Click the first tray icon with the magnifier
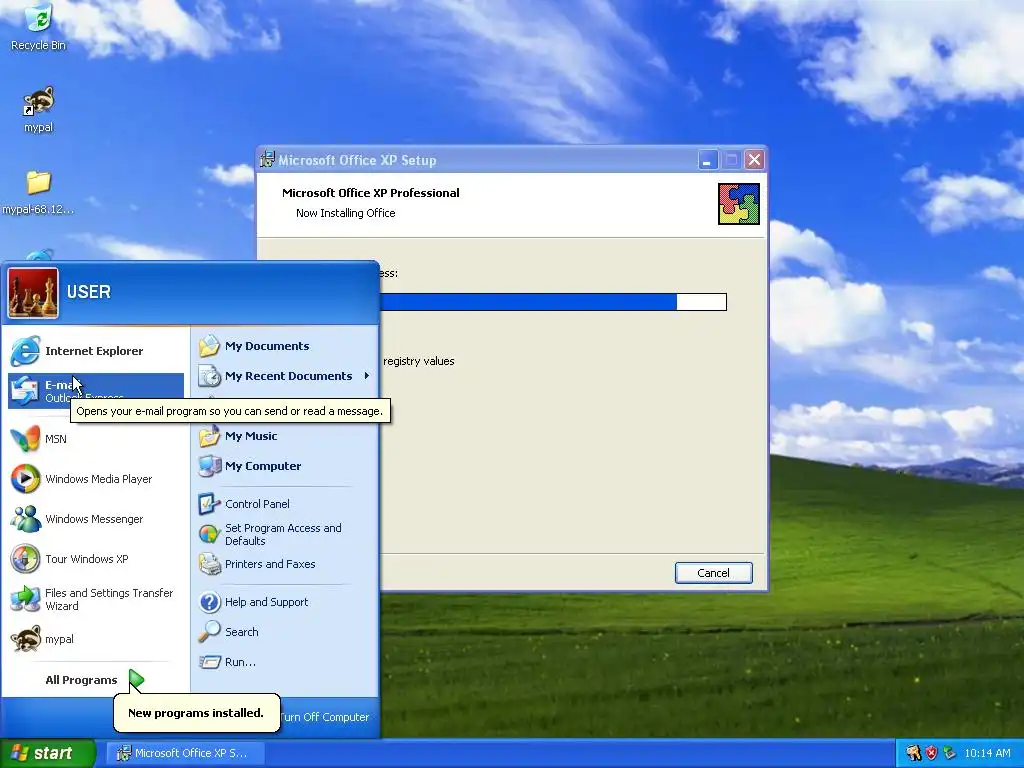 (913, 753)
